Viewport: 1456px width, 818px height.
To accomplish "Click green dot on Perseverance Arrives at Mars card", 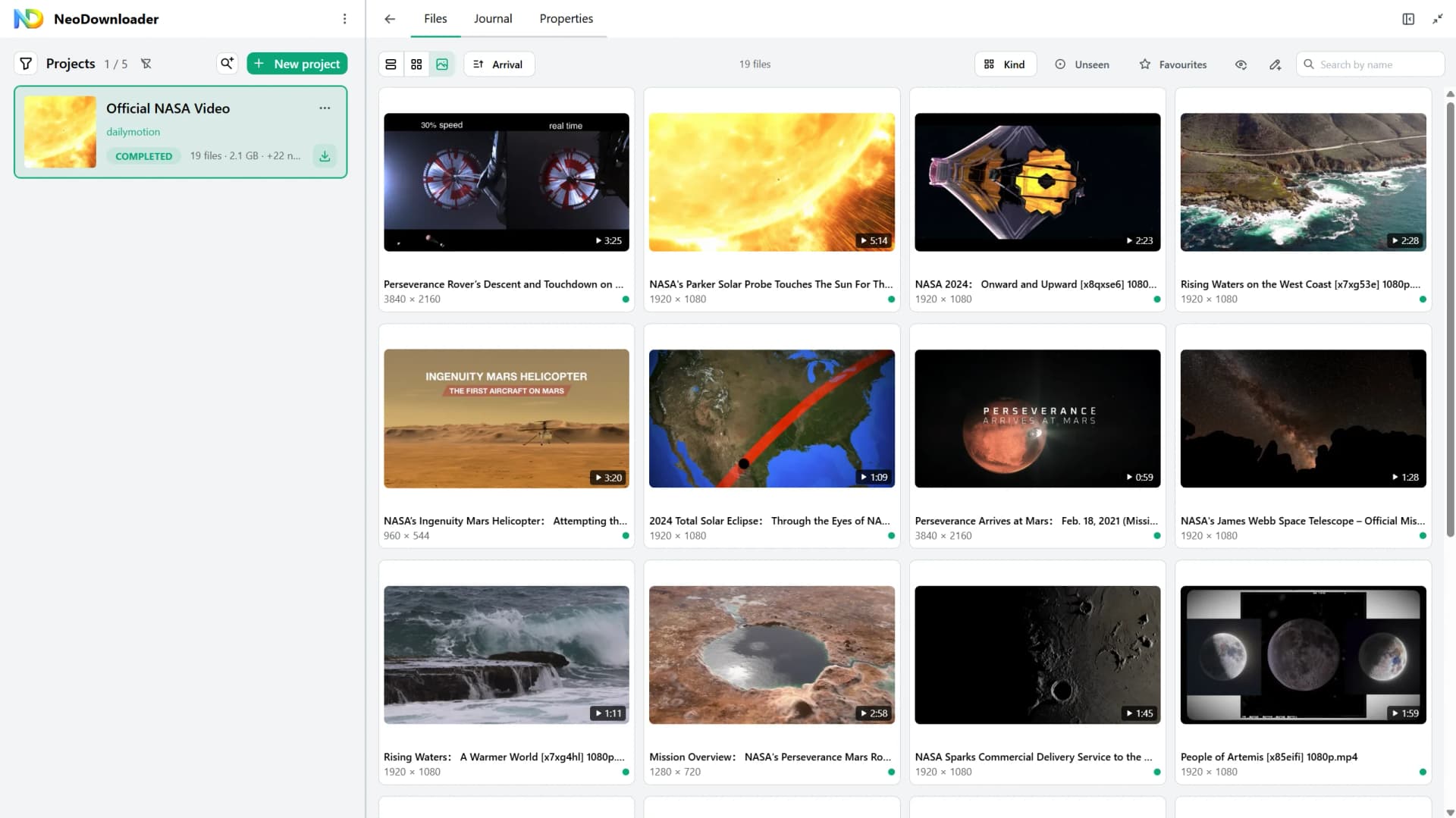I will (1156, 536).
